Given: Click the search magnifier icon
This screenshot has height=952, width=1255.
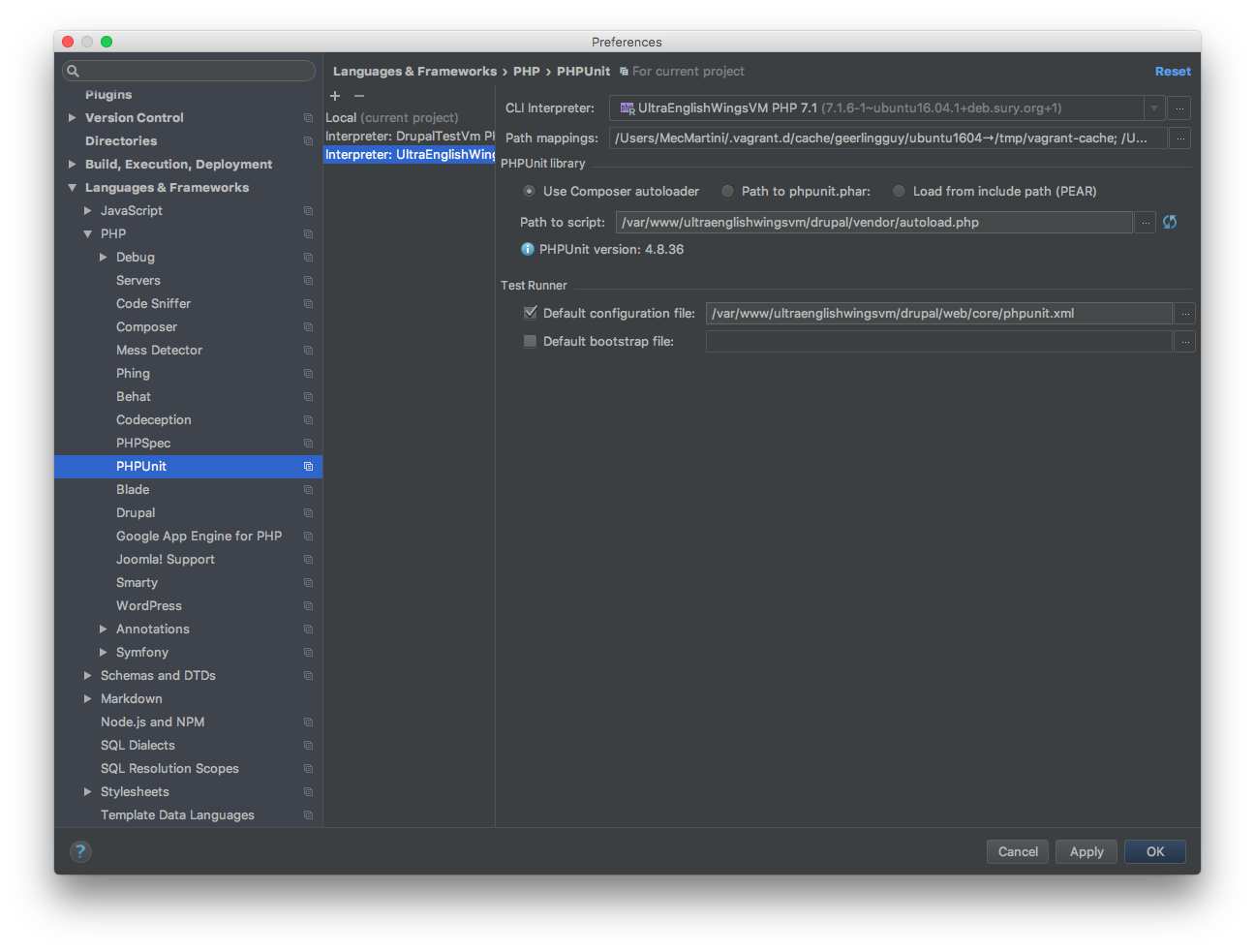Looking at the screenshot, I should point(73,71).
